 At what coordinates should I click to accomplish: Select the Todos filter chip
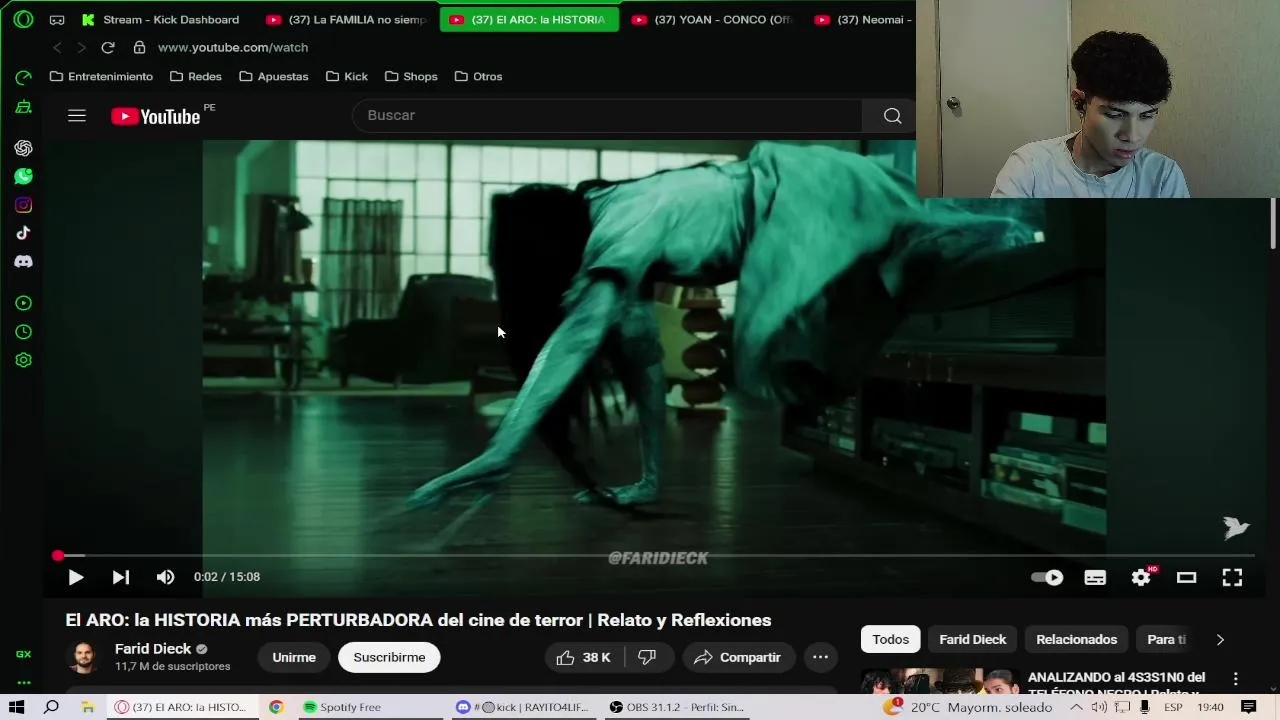[890, 640]
